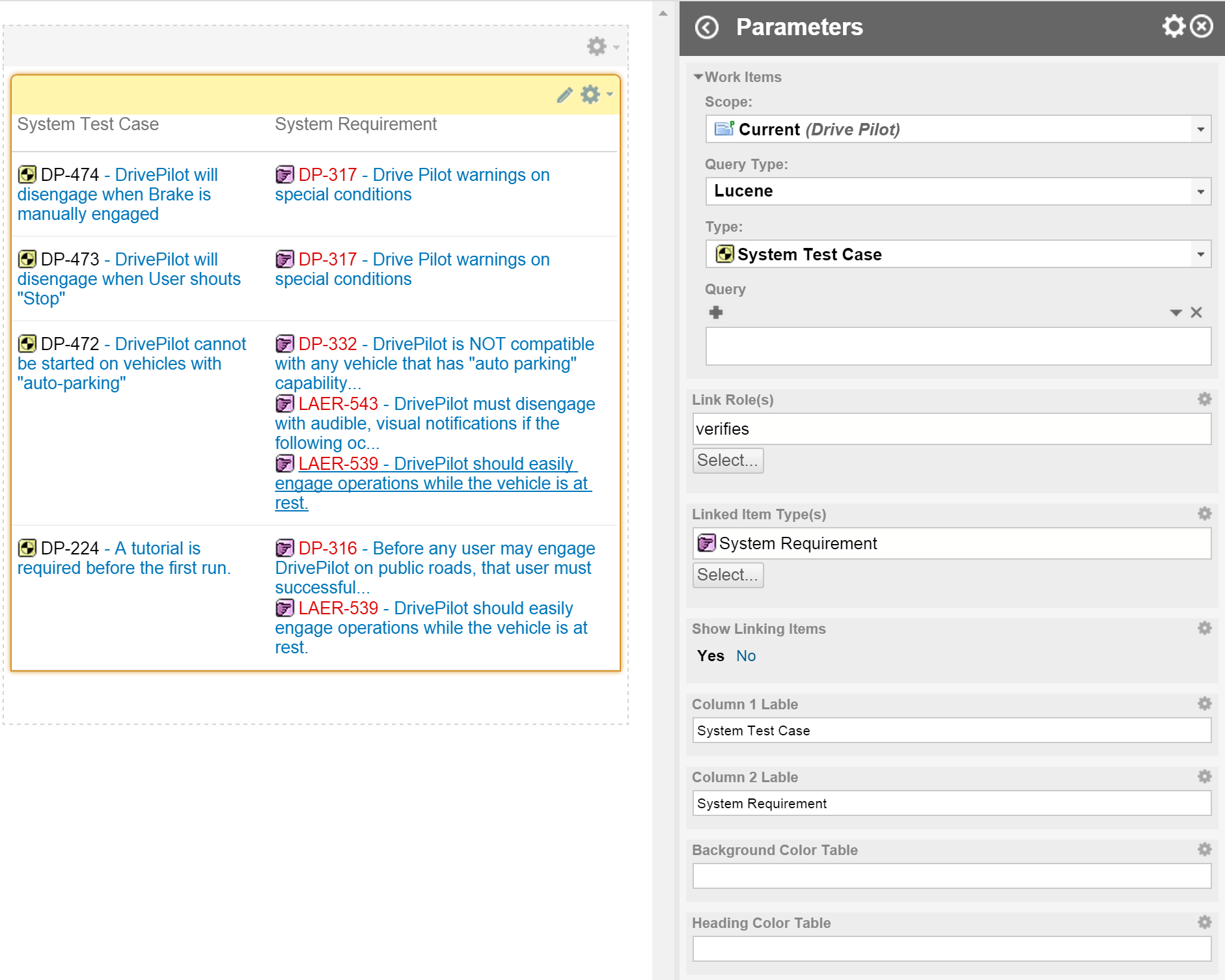
Task: Open the Query Type dropdown showing Lucene
Action: [1201, 191]
